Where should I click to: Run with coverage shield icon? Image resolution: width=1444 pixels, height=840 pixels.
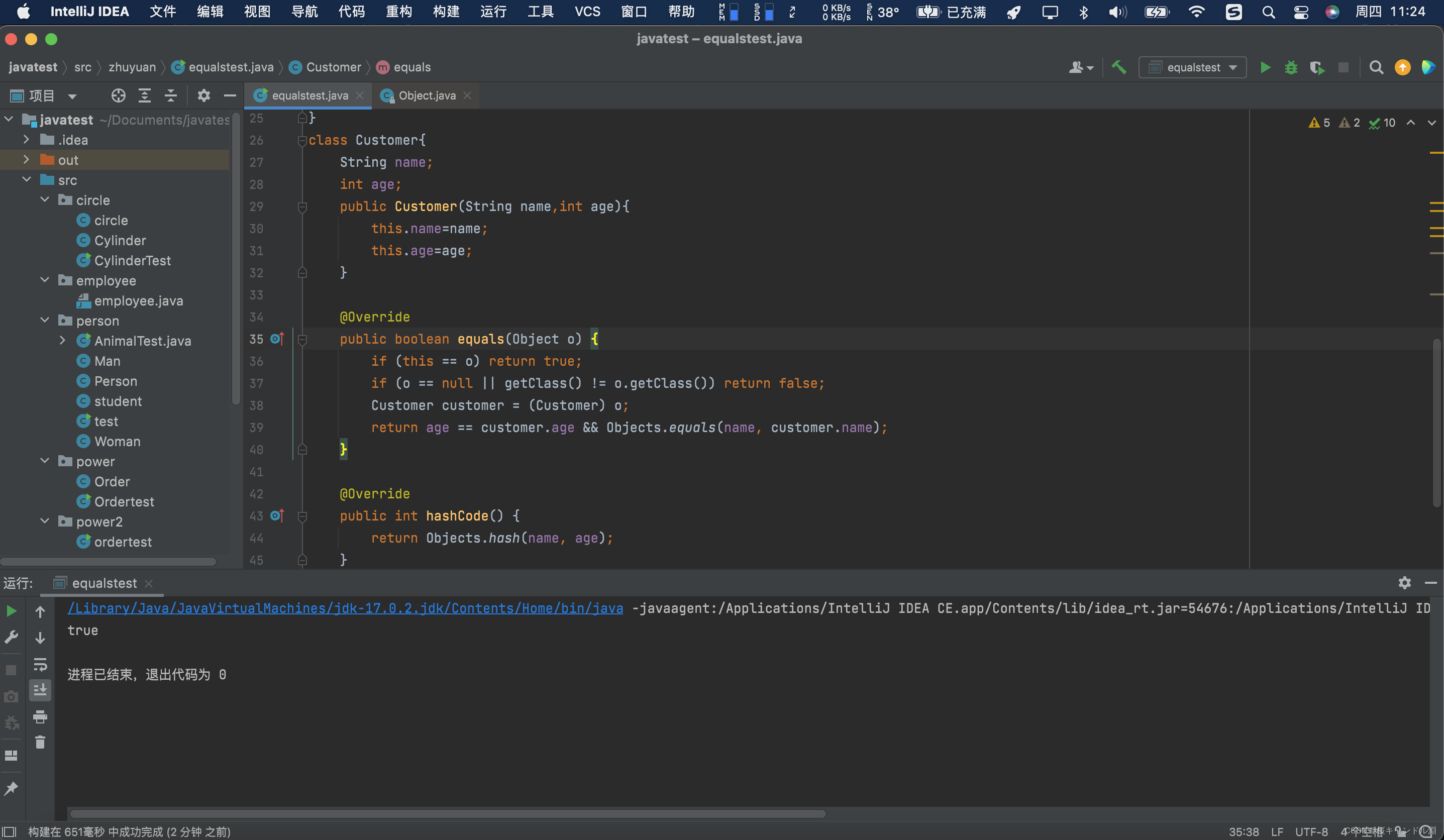coord(1317,68)
